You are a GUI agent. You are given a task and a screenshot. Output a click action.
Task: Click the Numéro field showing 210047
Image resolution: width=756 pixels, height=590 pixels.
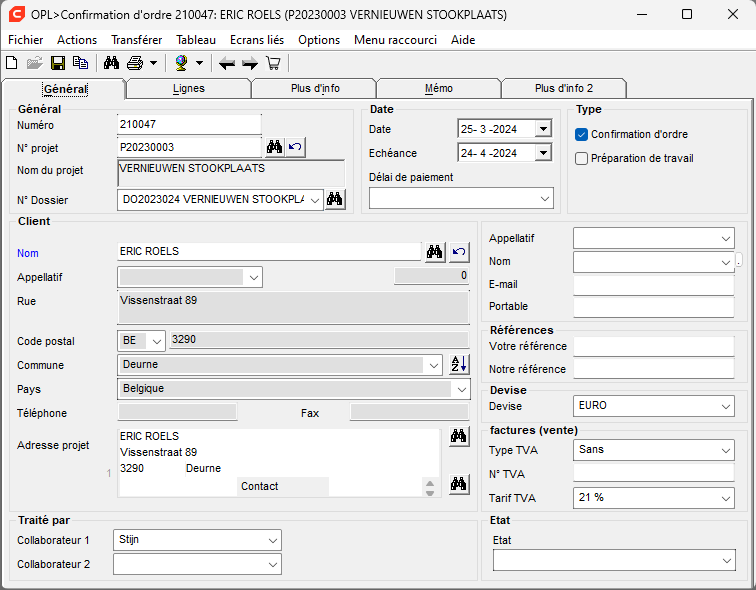(189, 124)
